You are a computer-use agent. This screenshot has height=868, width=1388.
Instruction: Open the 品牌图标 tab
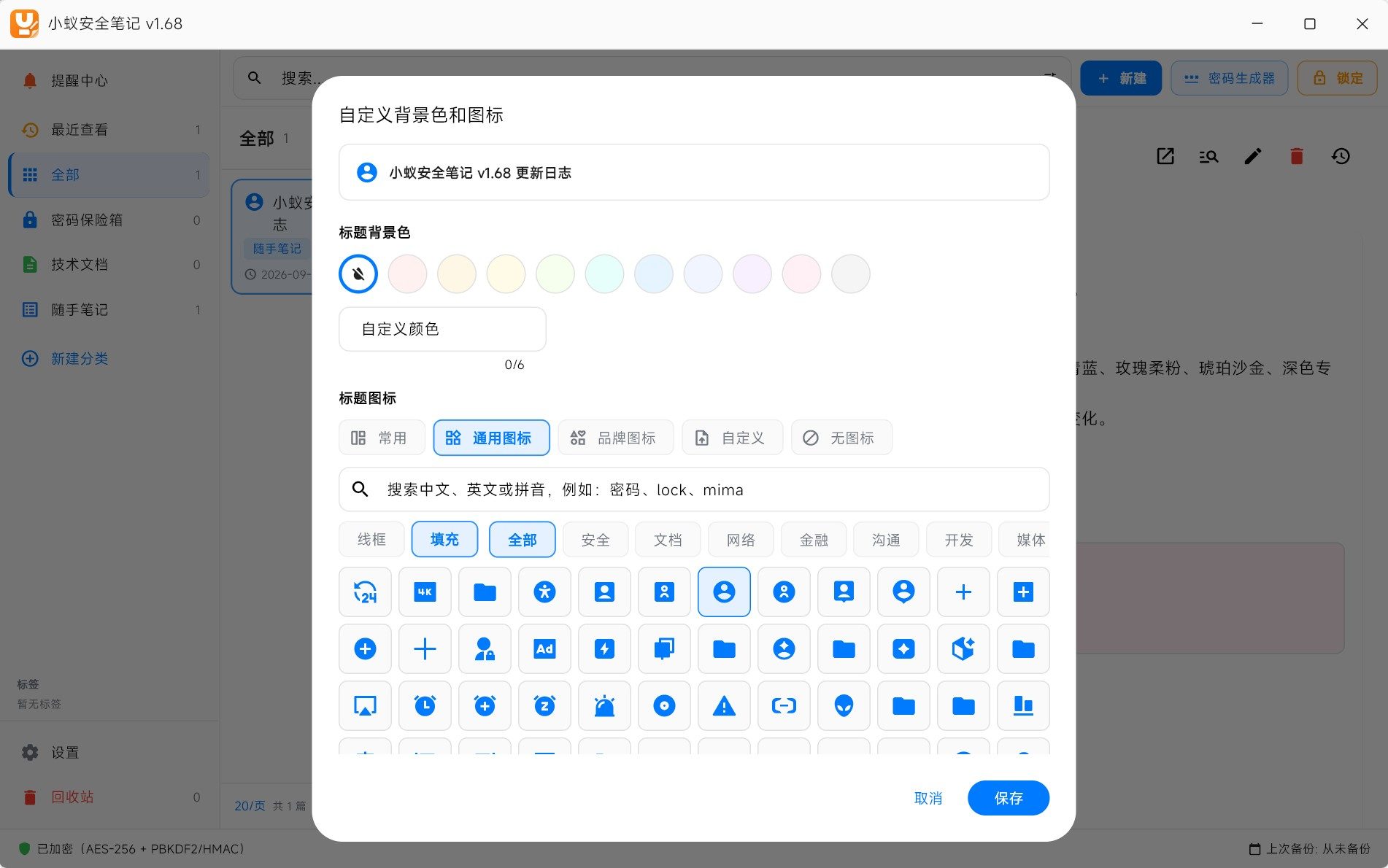coord(616,438)
